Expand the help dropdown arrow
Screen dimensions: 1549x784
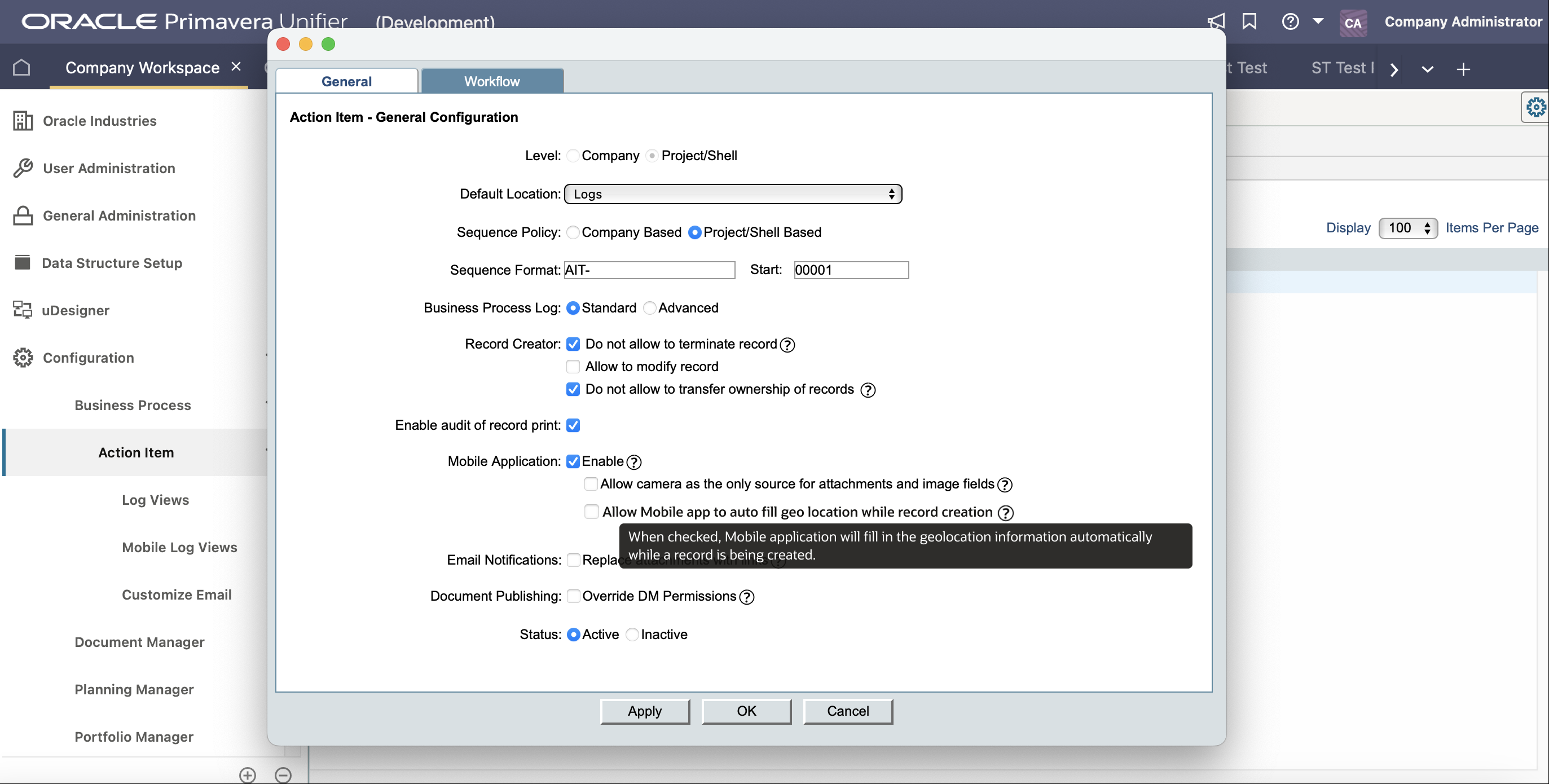[x=1318, y=21]
